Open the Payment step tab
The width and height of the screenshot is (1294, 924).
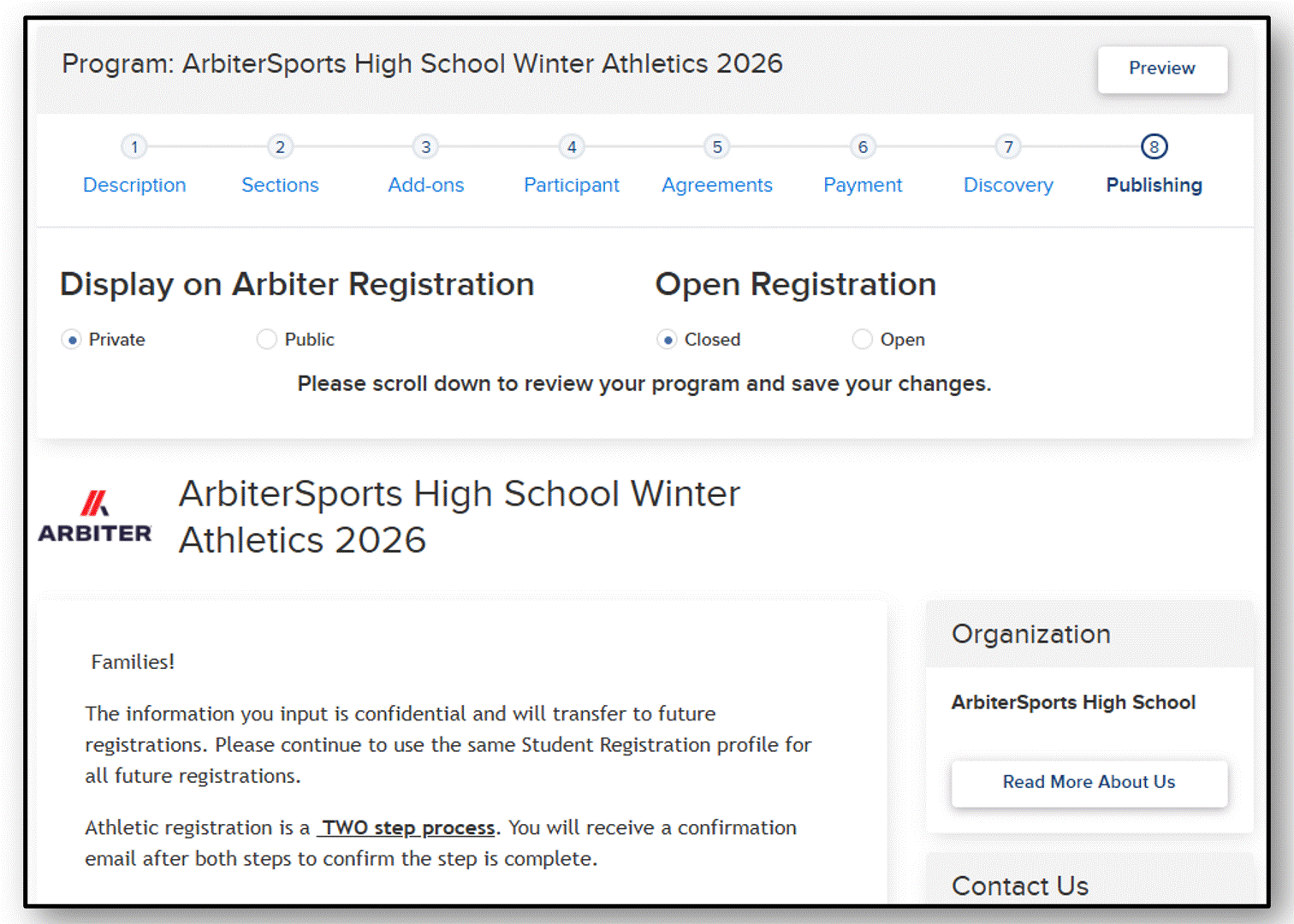(x=863, y=185)
